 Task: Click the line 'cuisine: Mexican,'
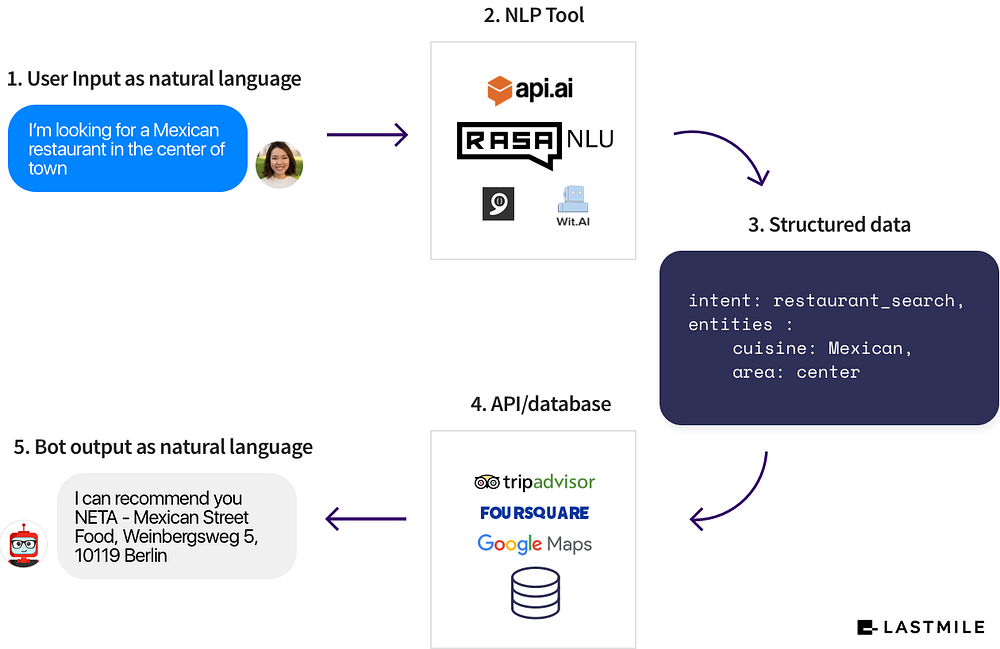pyautogui.click(x=822, y=348)
